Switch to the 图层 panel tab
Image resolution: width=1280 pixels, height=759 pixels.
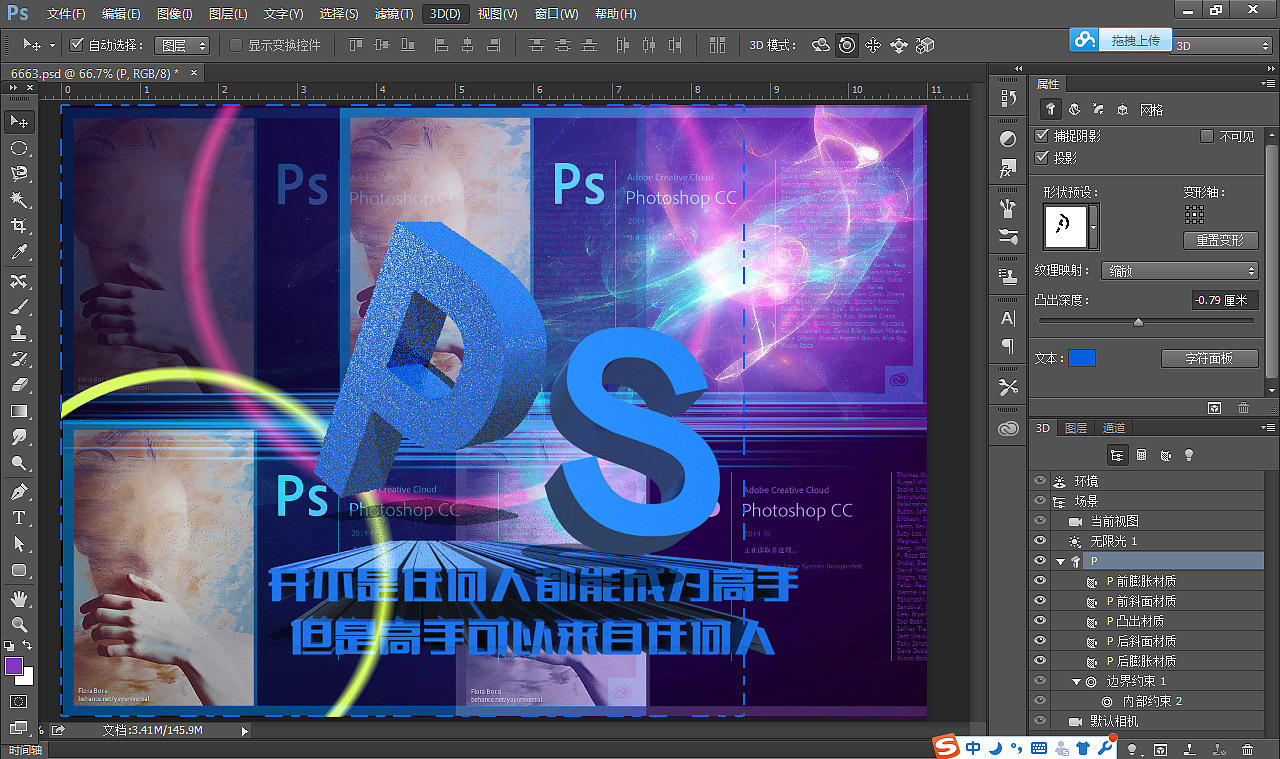(x=1076, y=428)
